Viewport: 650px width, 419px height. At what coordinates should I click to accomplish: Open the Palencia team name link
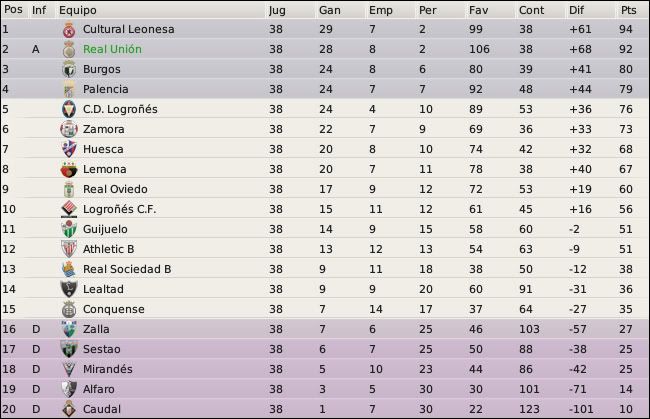(x=106, y=89)
